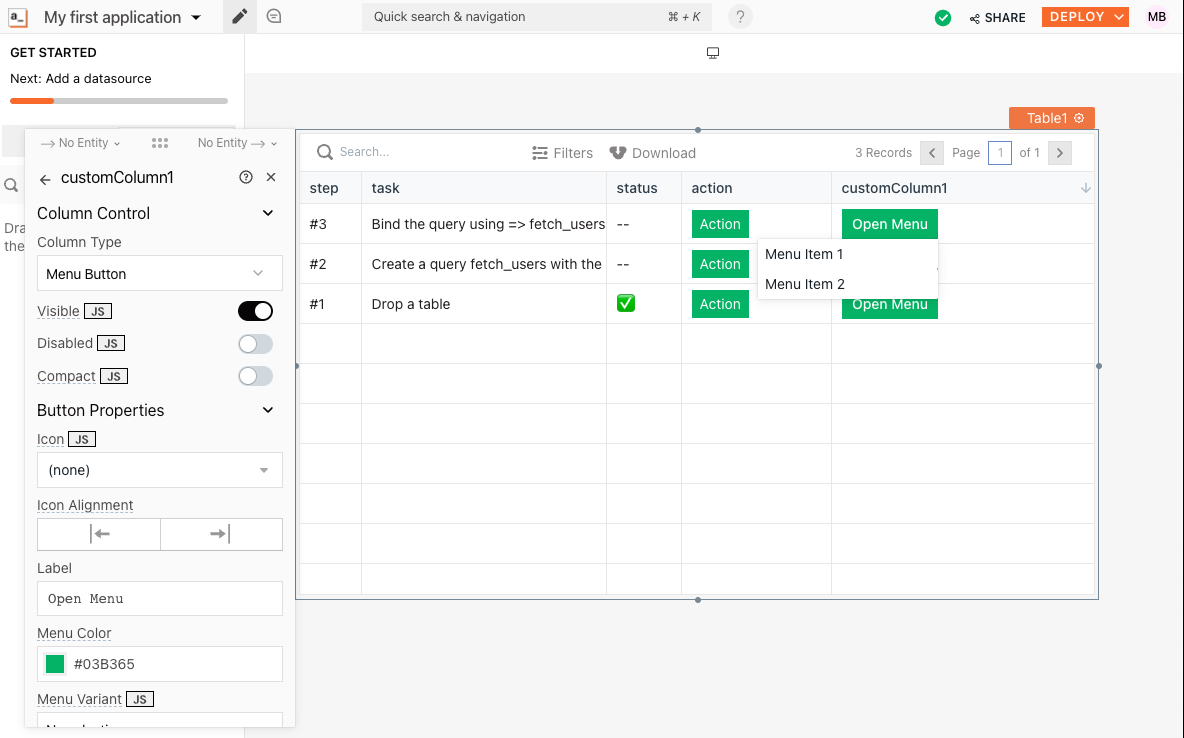The height and width of the screenshot is (738, 1184).
Task: Click the Appsmith logo icon
Action: (17, 17)
